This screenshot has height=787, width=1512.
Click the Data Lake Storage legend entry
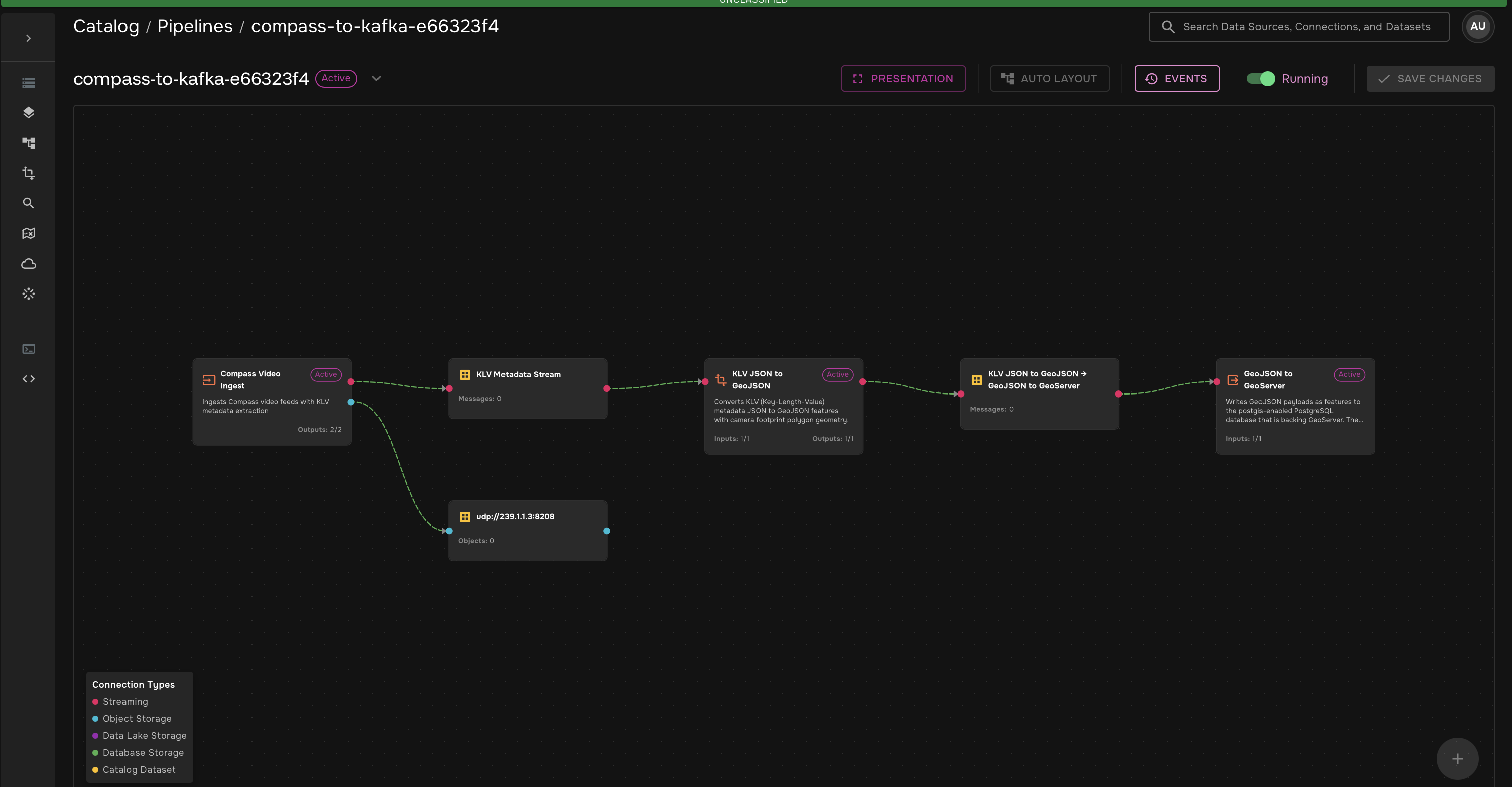click(x=140, y=736)
